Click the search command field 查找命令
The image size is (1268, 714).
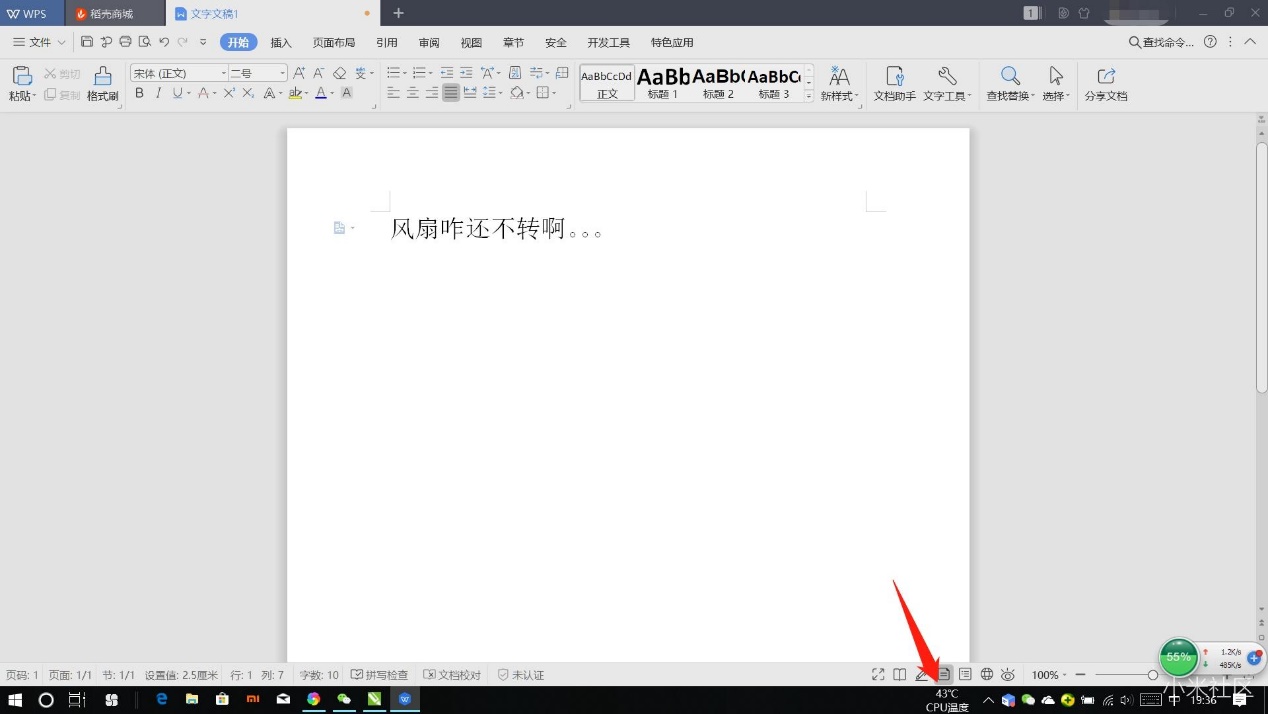point(1161,42)
